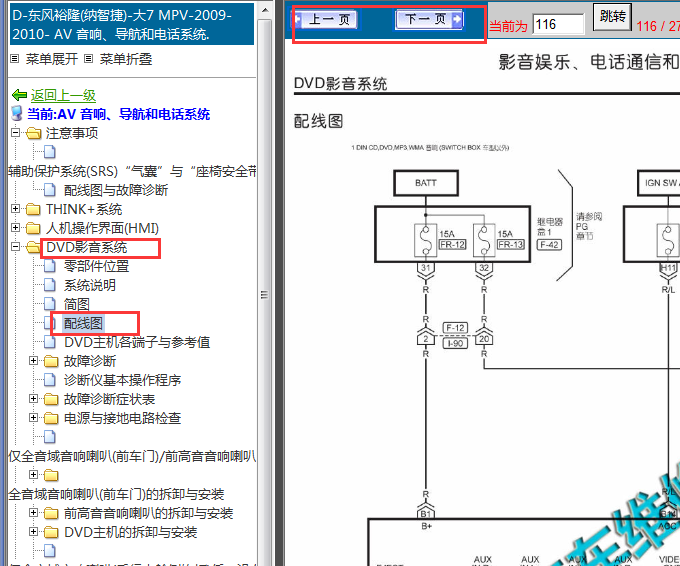Expand the 故障诊断 folder
680x566 pixels.
[33, 360]
